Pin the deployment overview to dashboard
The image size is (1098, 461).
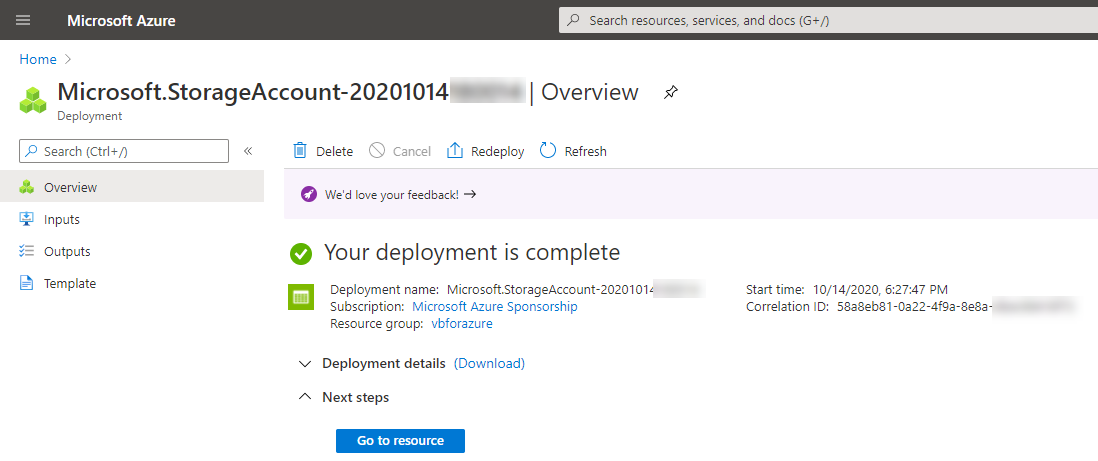[x=671, y=92]
